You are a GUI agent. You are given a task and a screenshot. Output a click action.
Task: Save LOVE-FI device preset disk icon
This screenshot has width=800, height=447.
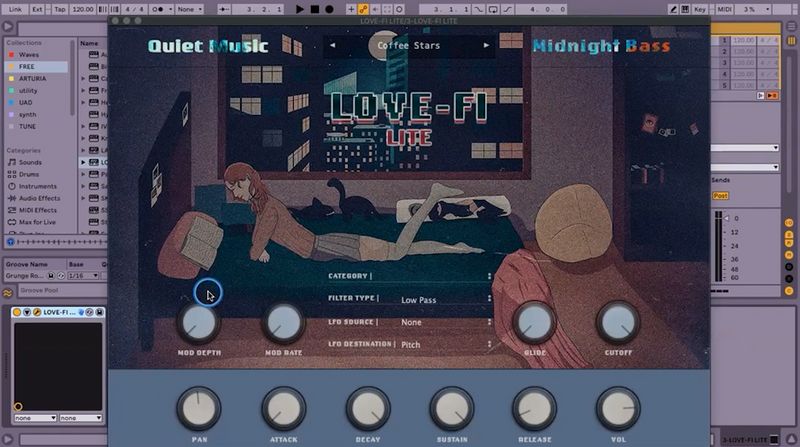coord(99,312)
